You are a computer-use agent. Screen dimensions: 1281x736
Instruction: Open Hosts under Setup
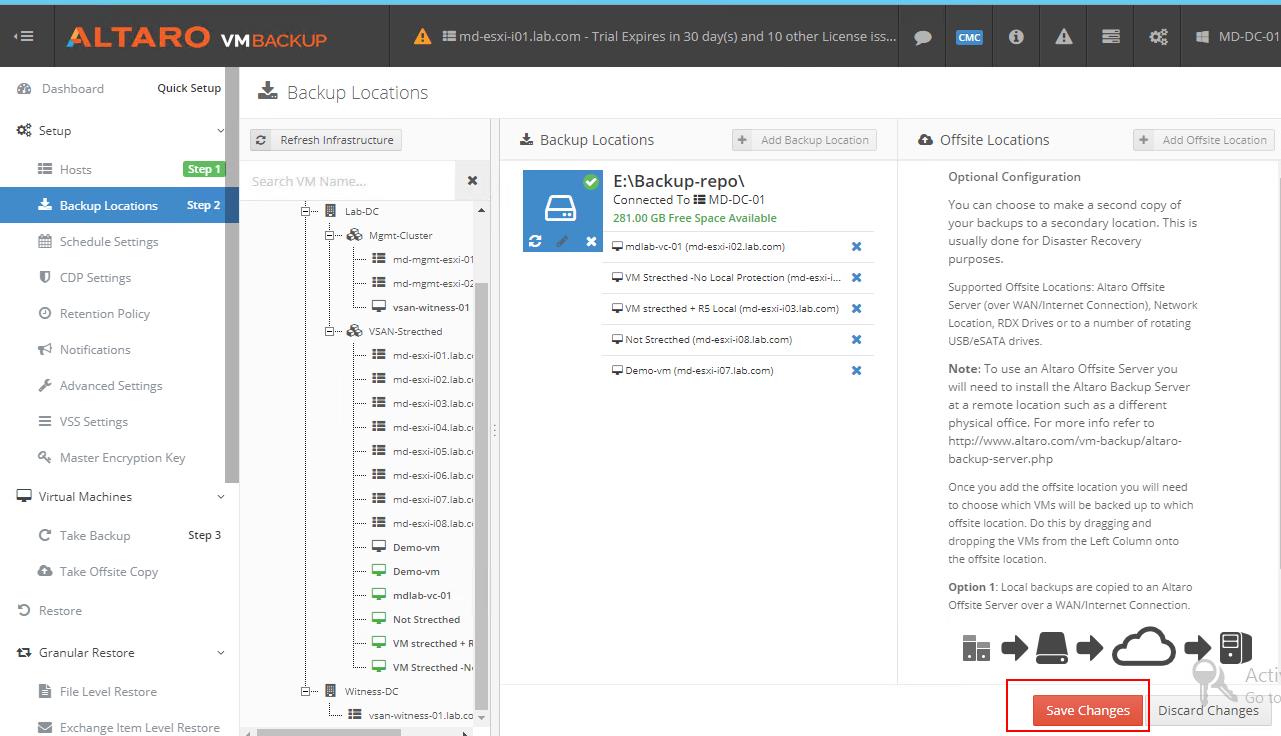[x=75, y=170]
